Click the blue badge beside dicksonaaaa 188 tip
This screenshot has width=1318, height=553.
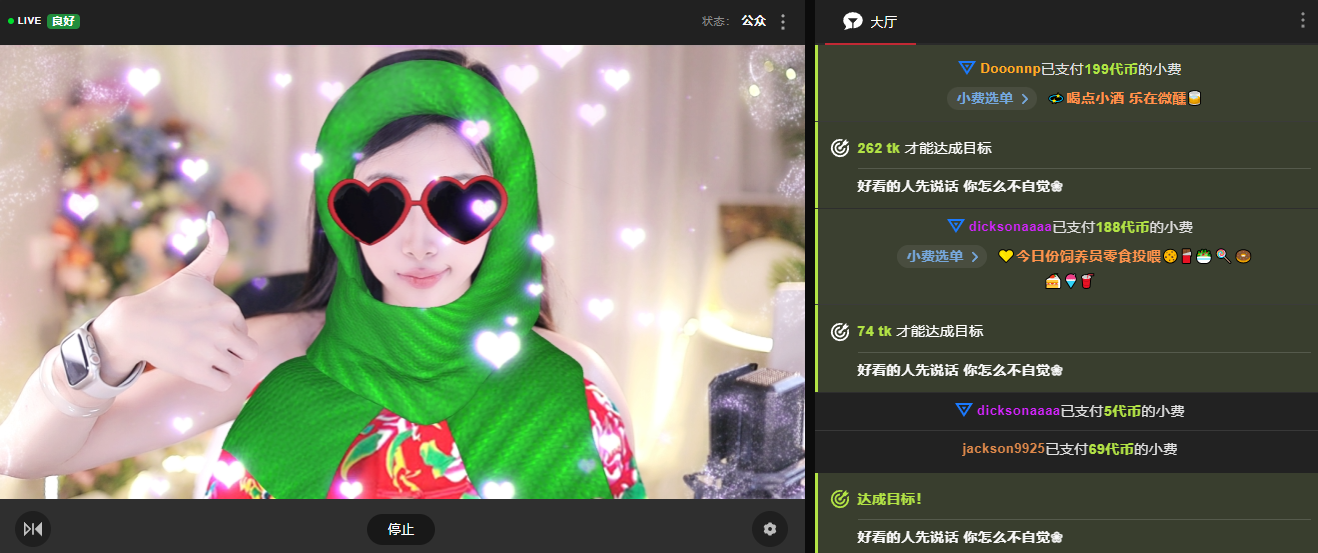pyautogui.click(x=955, y=227)
